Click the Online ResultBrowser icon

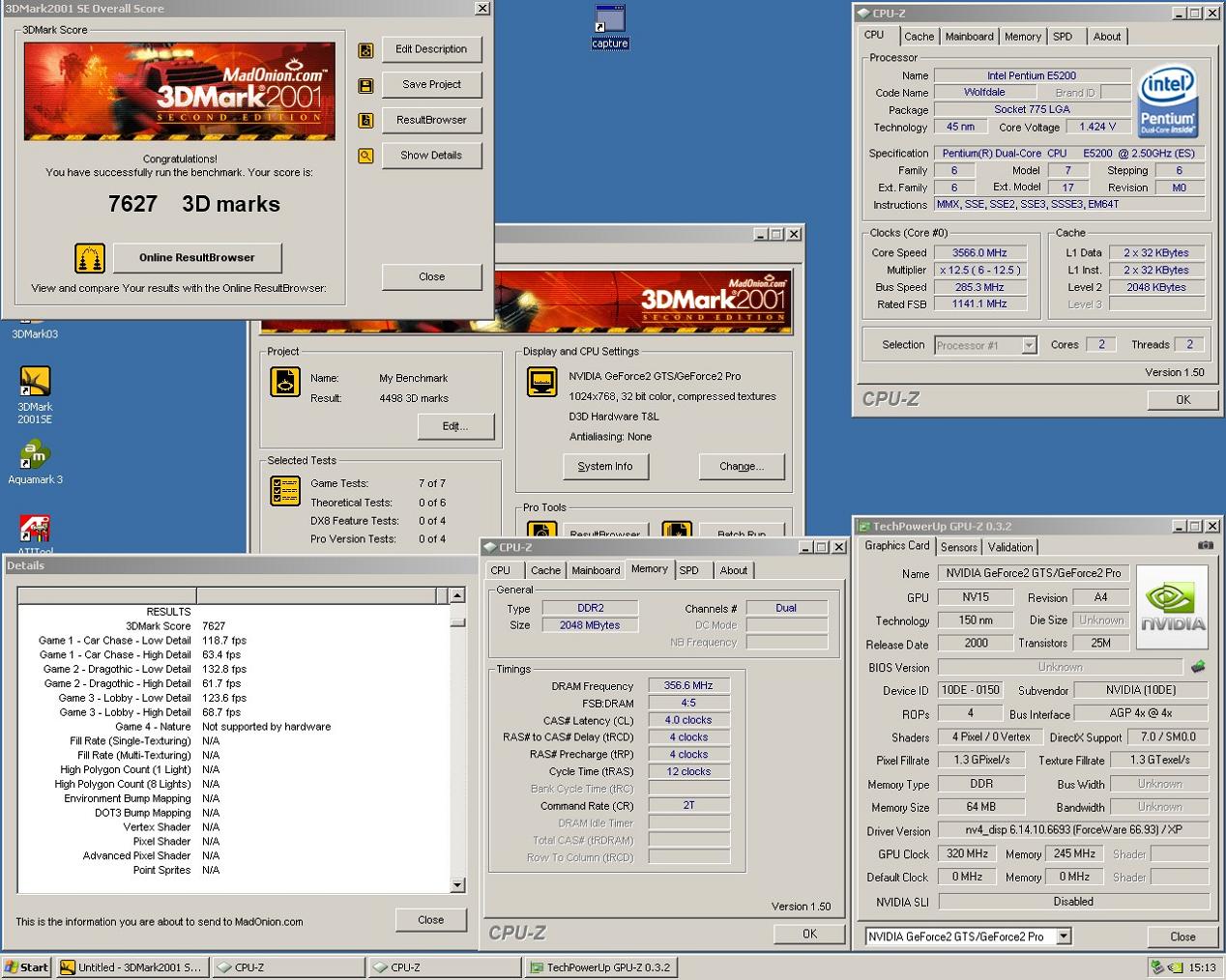(x=90, y=258)
